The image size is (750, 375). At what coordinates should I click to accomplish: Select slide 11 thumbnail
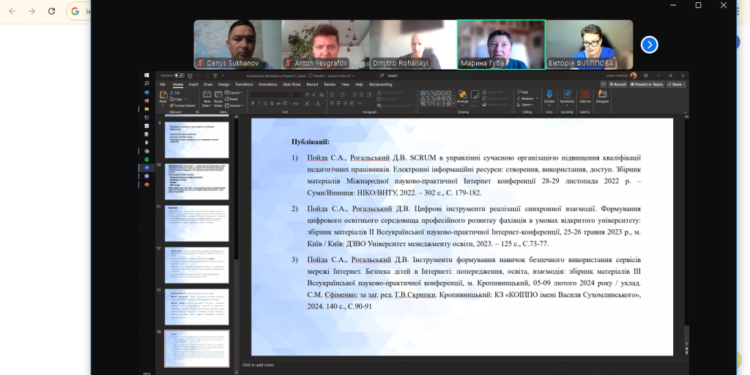(x=197, y=223)
